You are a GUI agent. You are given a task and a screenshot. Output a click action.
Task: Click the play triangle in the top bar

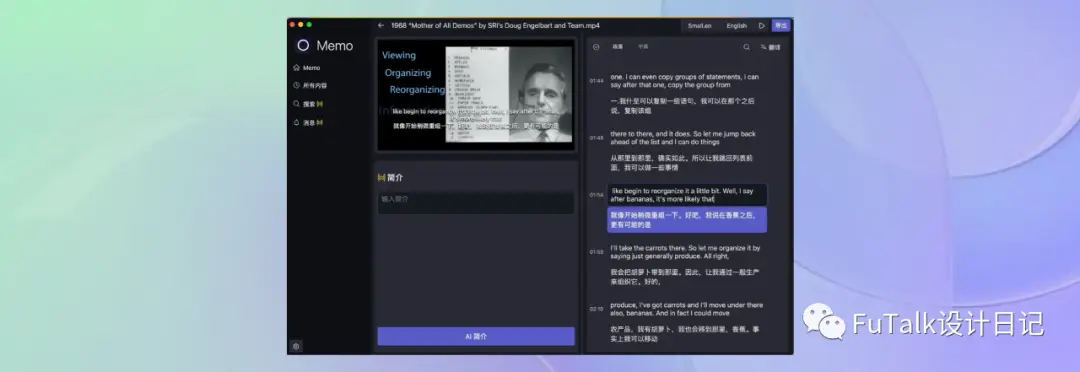tap(762, 25)
